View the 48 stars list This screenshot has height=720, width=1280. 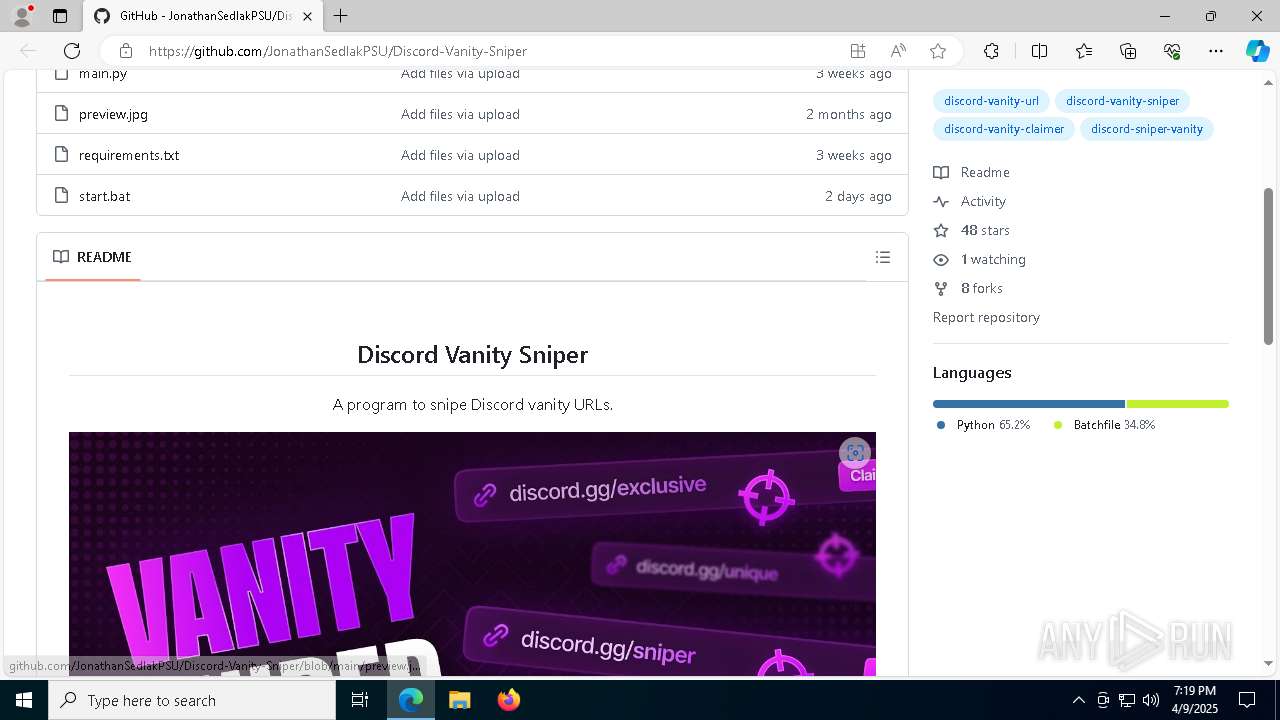[972, 230]
